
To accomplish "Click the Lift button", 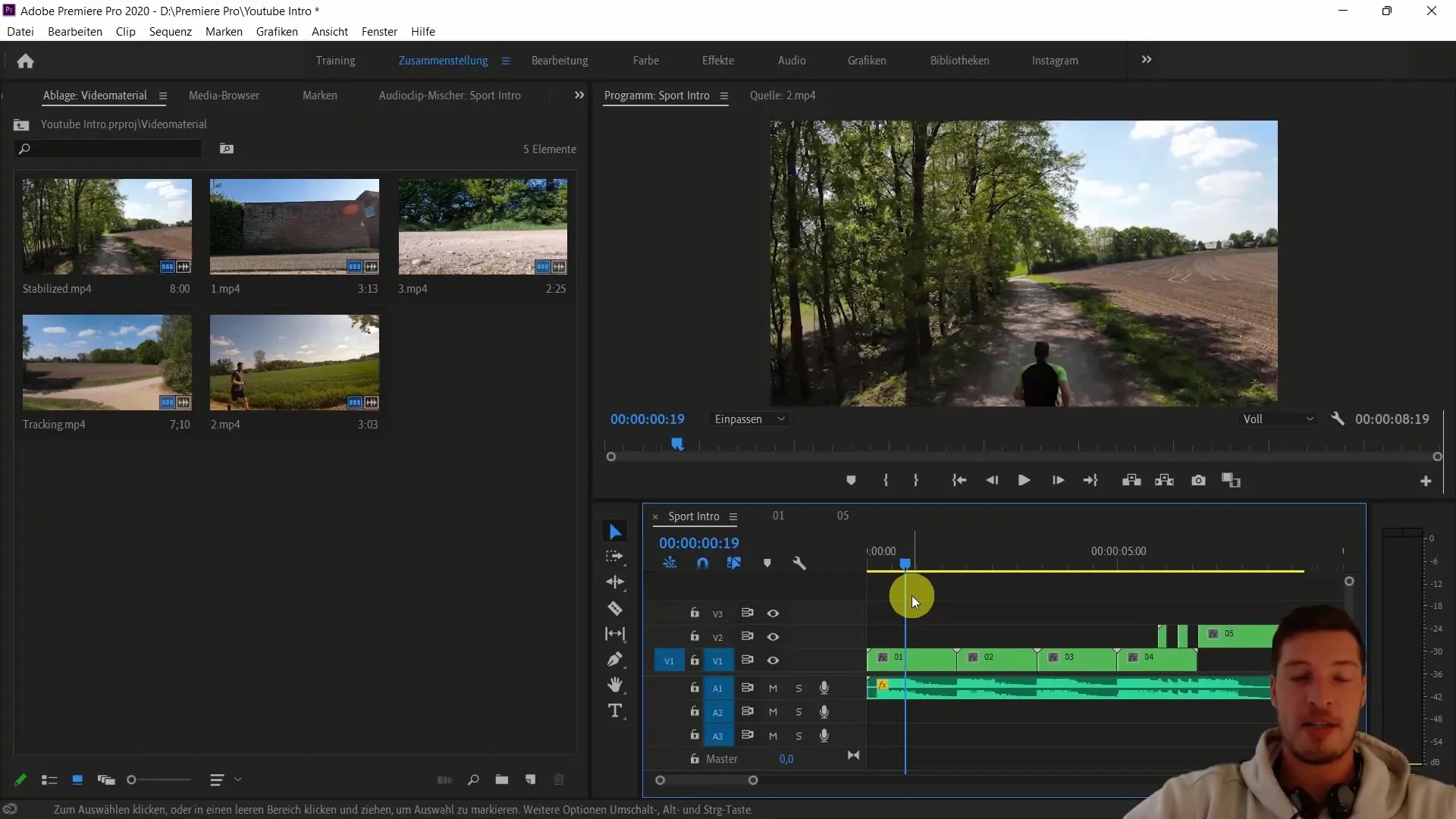I will [1131, 481].
